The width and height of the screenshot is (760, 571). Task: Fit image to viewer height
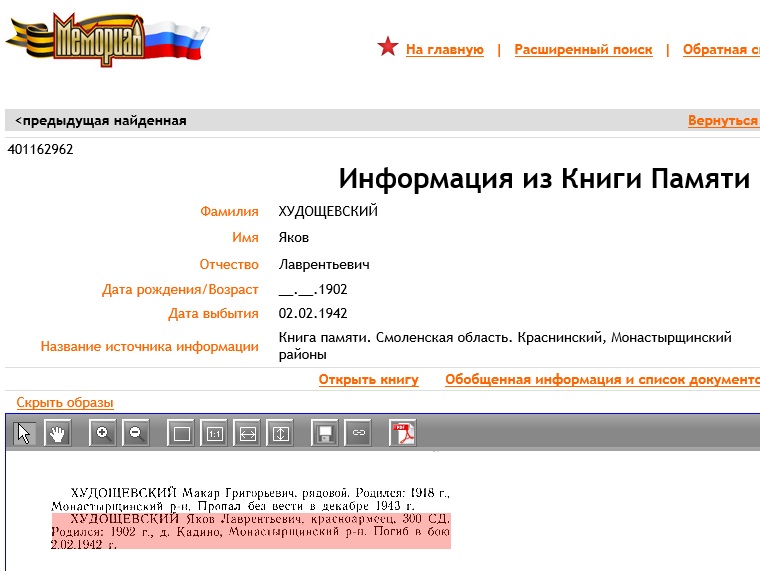tap(280, 433)
